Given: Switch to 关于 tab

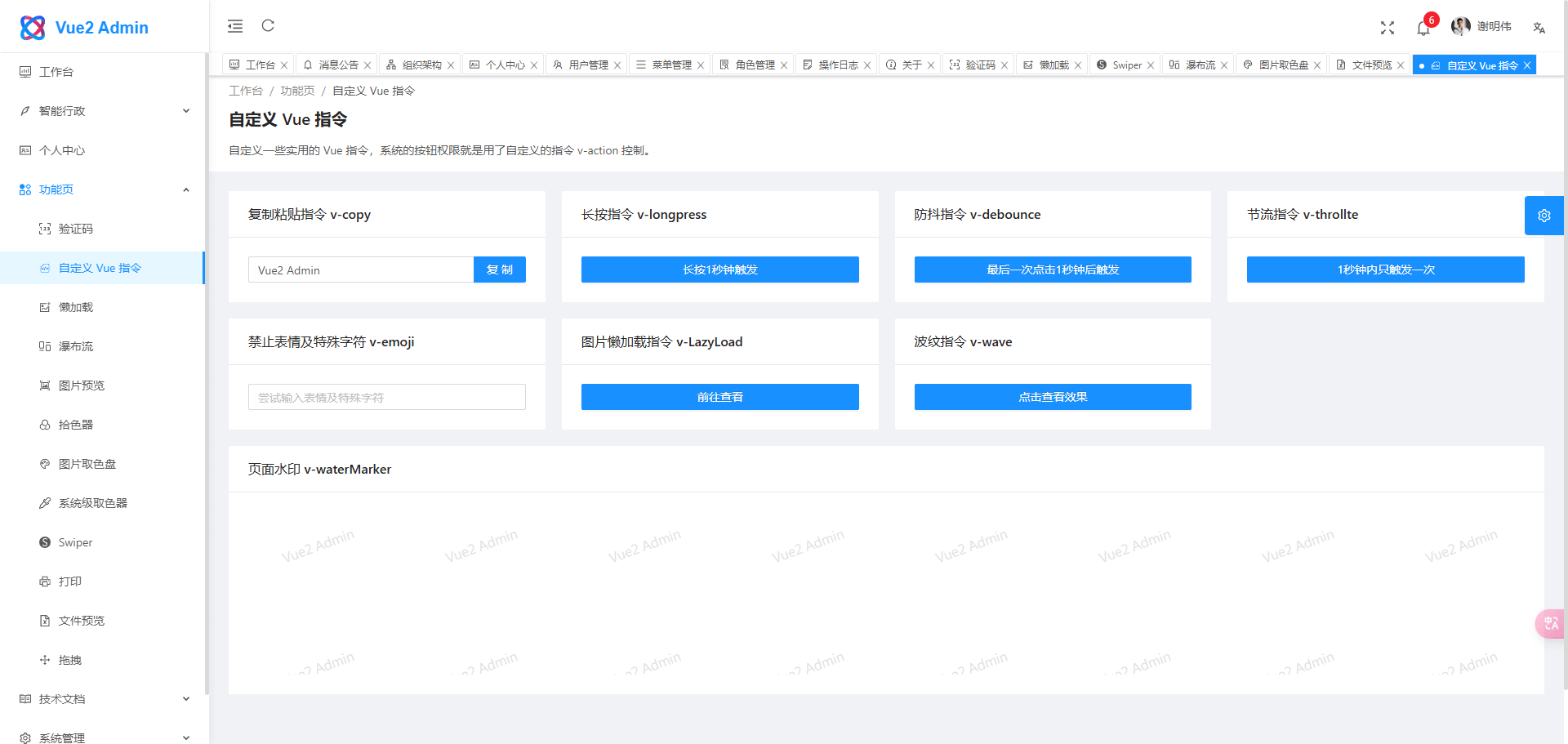Looking at the screenshot, I should 911,65.
